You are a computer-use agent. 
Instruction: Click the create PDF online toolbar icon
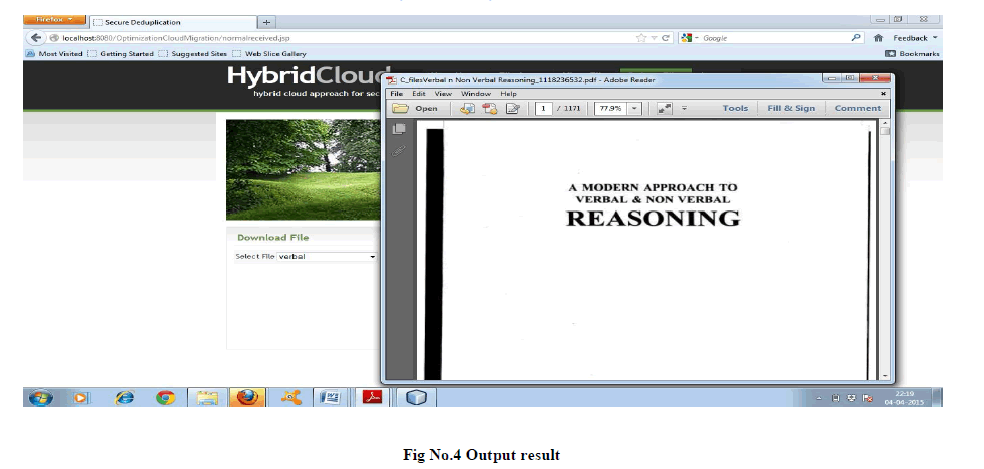[x=490, y=108]
